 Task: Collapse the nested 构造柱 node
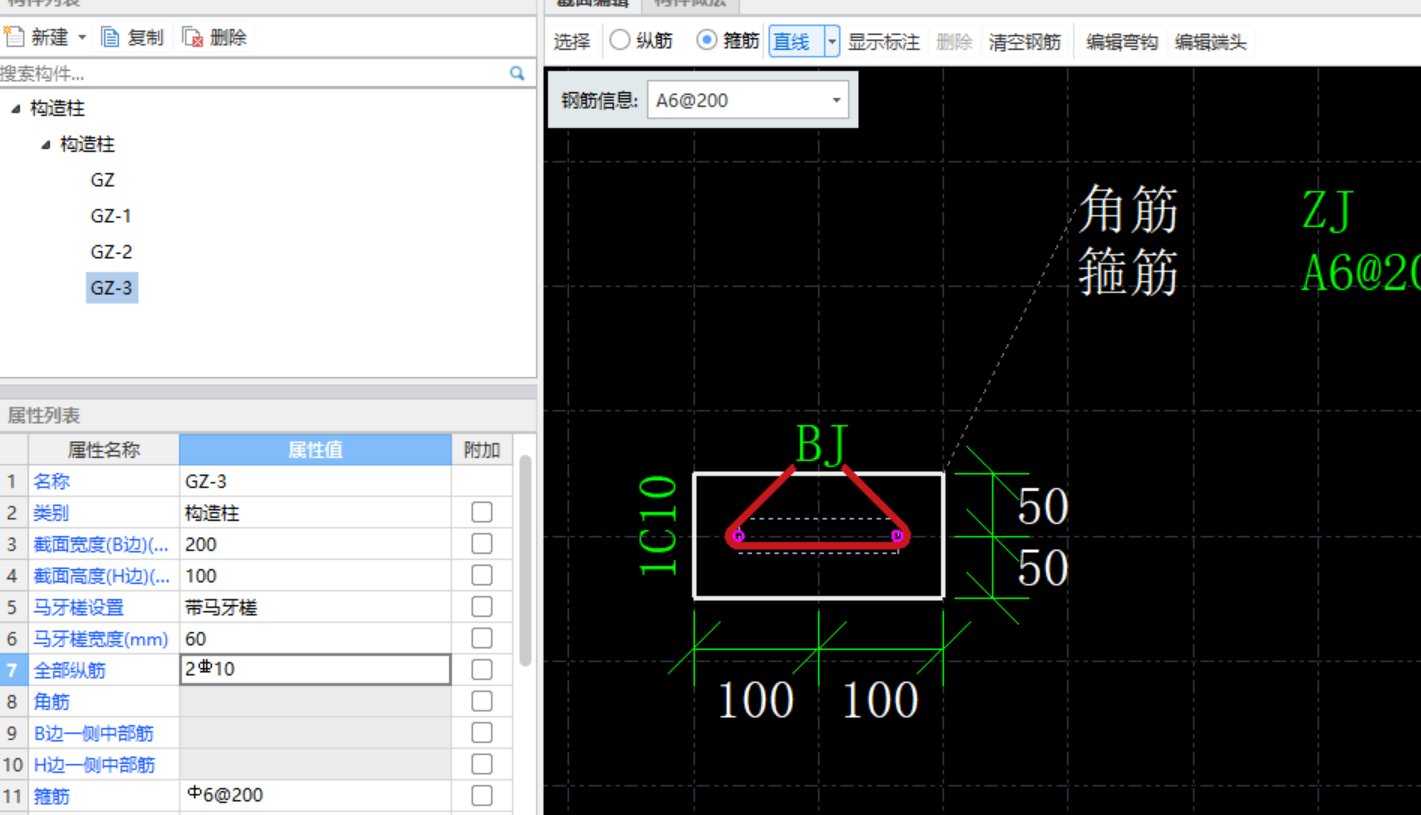tap(45, 144)
